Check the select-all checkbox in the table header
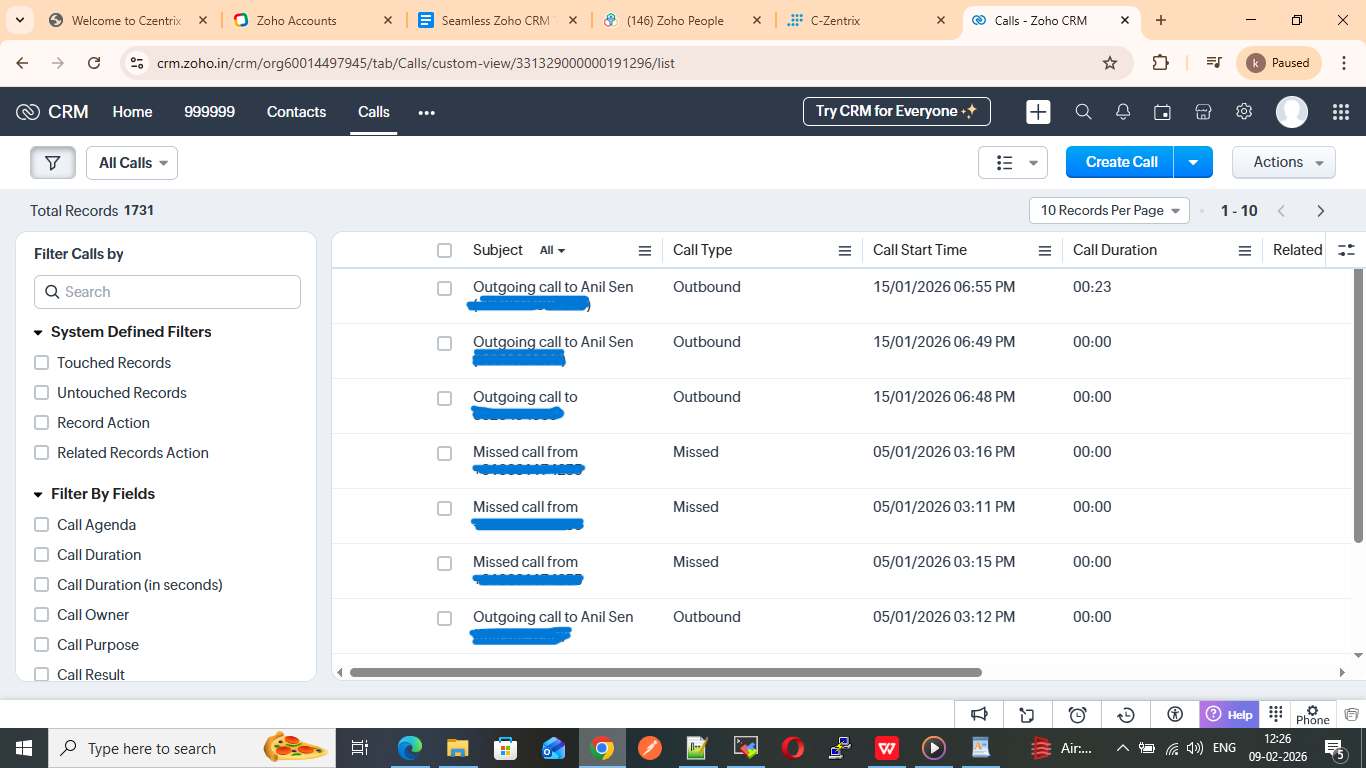The height and width of the screenshot is (768, 1366). (445, 251)
